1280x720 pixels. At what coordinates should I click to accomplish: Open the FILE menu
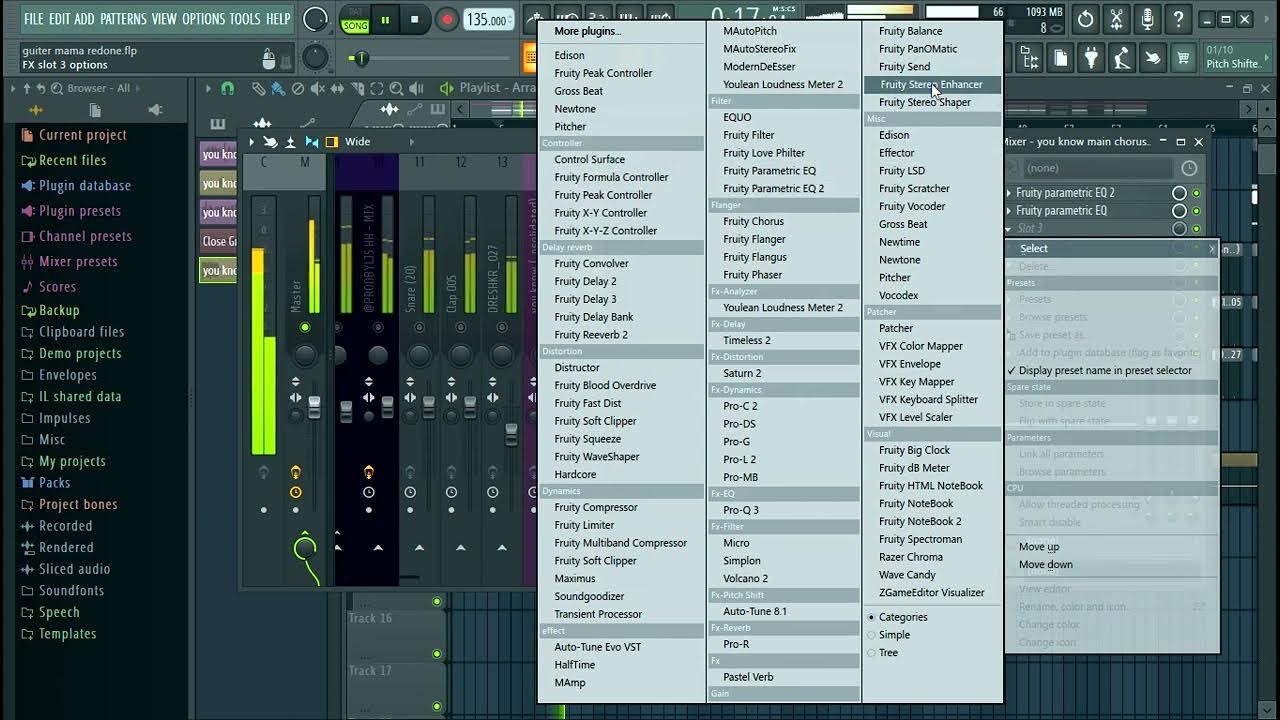(x=33, y=19)
